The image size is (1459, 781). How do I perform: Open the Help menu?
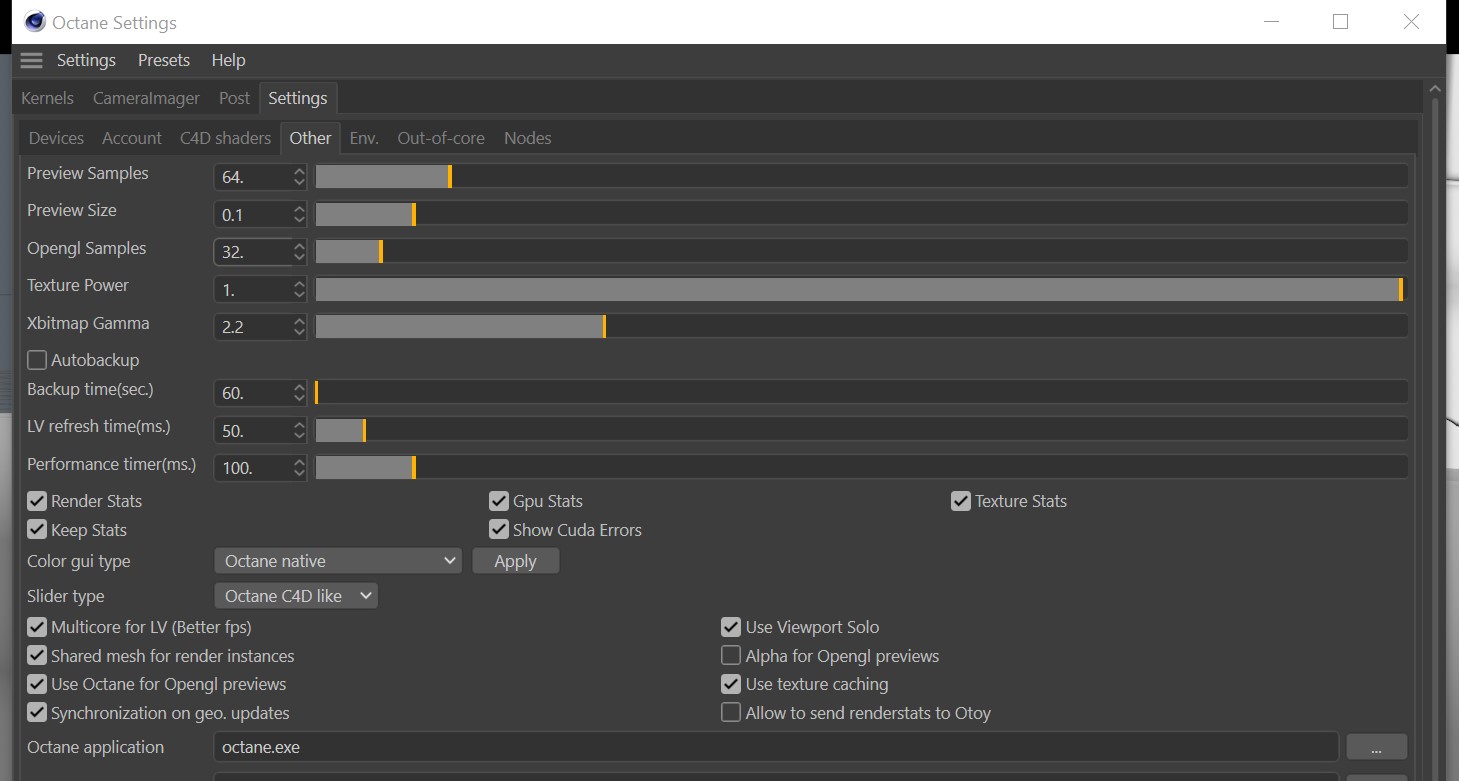pyautogui.click(x=228, y=60)
